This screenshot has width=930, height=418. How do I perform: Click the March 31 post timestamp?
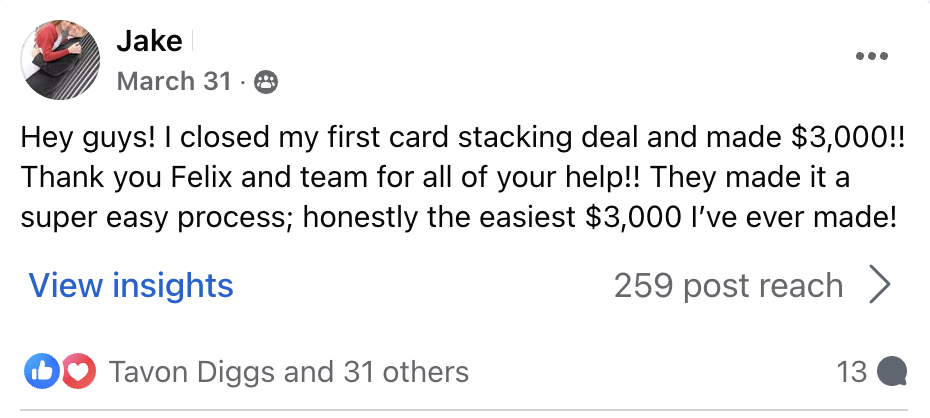pos(174,82)
